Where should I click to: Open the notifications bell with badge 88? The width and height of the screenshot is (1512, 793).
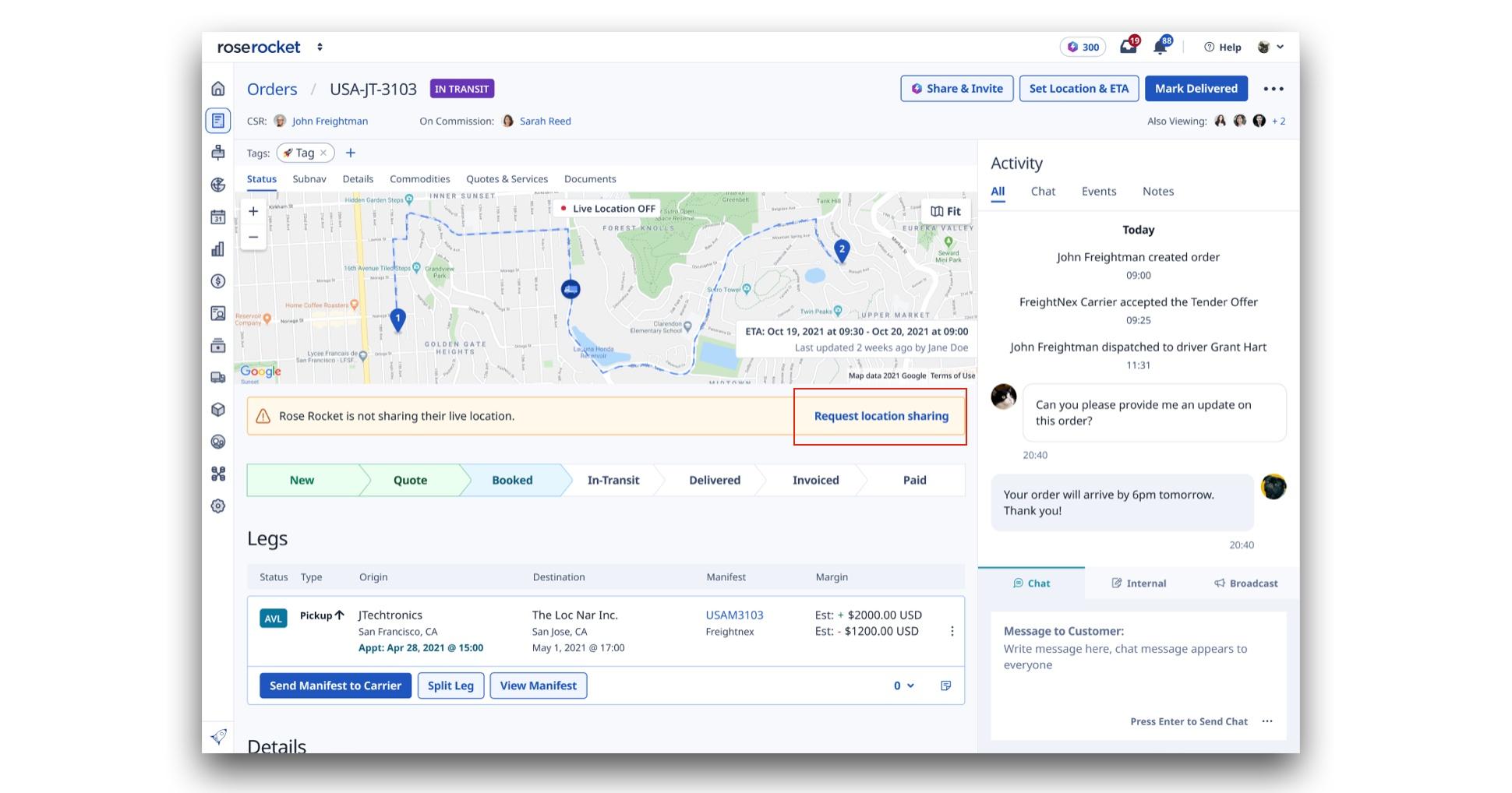pos(1161,46)
